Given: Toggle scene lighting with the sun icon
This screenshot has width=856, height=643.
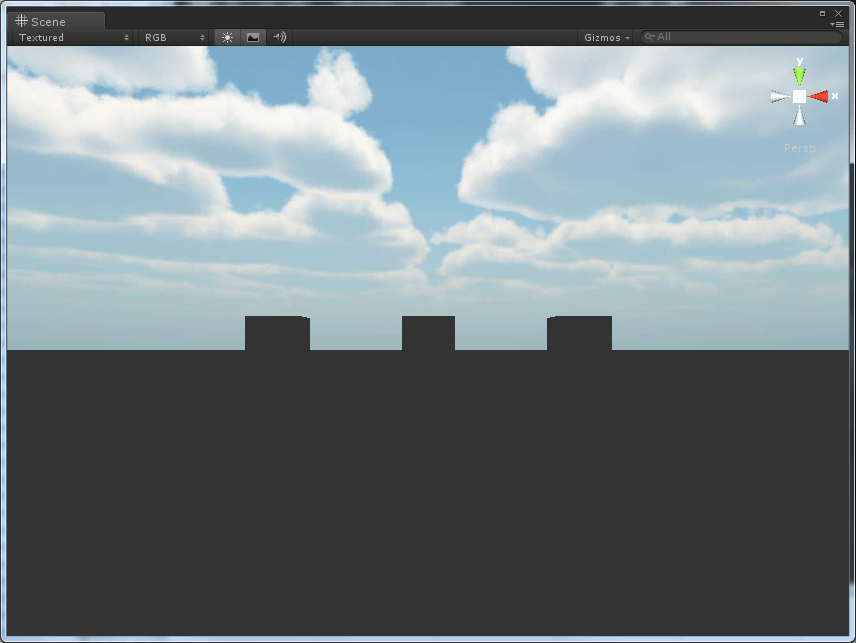Looking at the screenshot, I should pyautogui.click(x=226, y=37).
